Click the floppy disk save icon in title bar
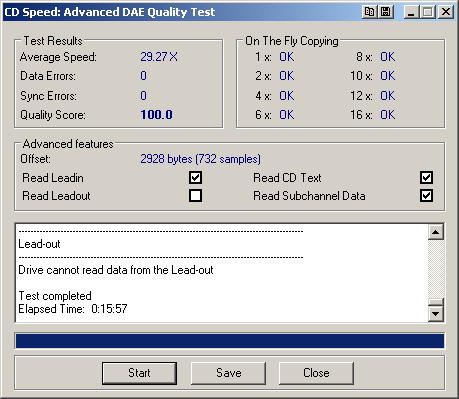 point(386,12)
